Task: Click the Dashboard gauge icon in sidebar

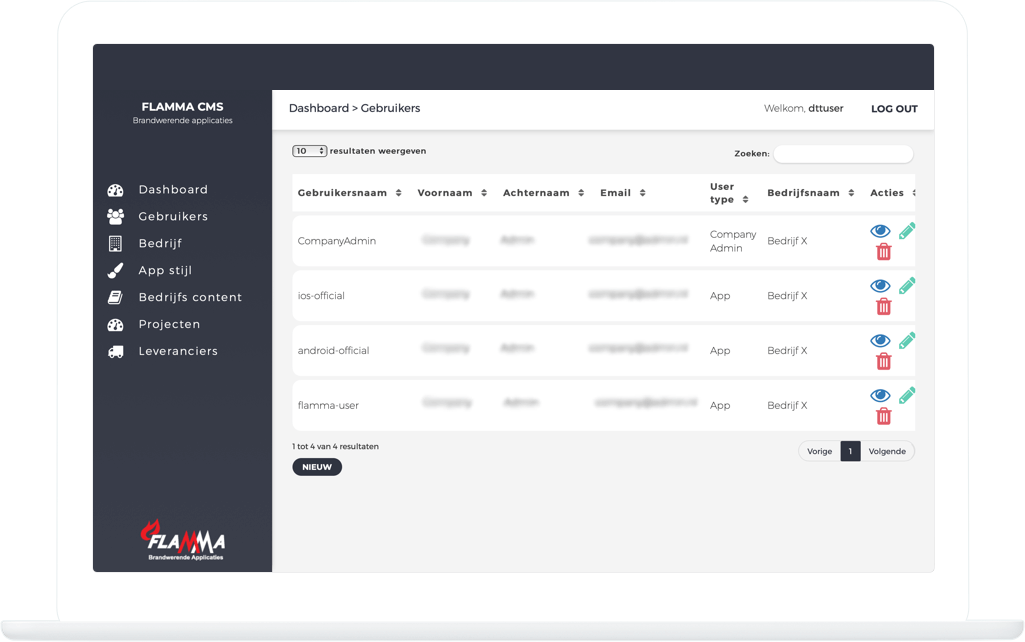Action: (116, 190)
